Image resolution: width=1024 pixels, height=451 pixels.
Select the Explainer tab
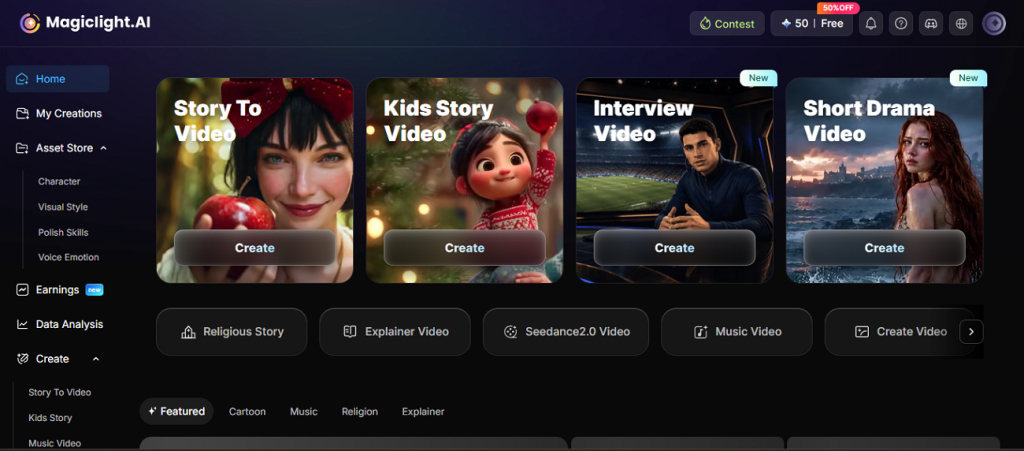(423, 411)
